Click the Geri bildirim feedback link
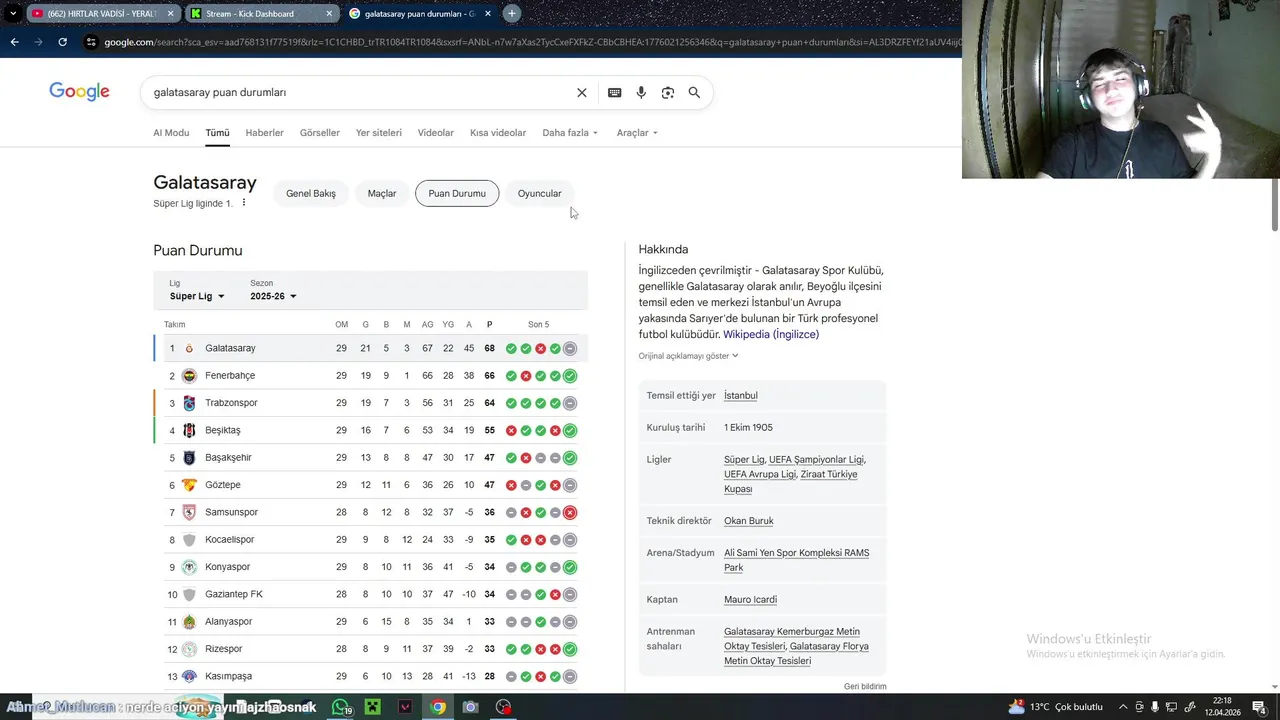The height and width of the screenshot is (720, 1280). pos(865,687)
